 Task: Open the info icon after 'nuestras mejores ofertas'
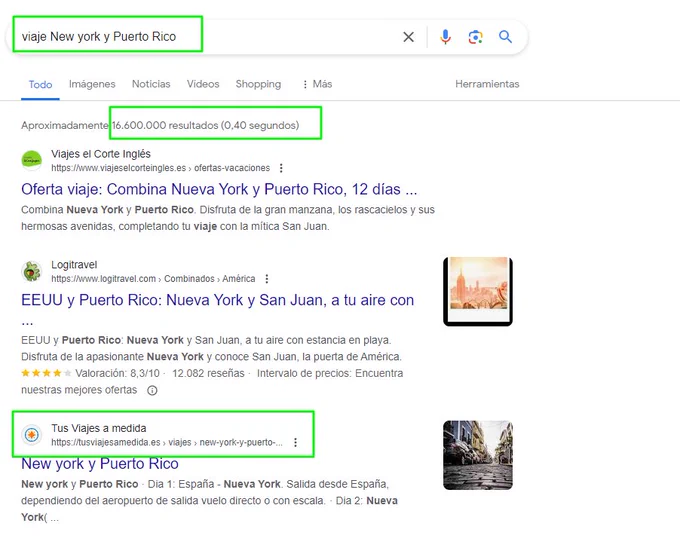click(x=152, y=390)
